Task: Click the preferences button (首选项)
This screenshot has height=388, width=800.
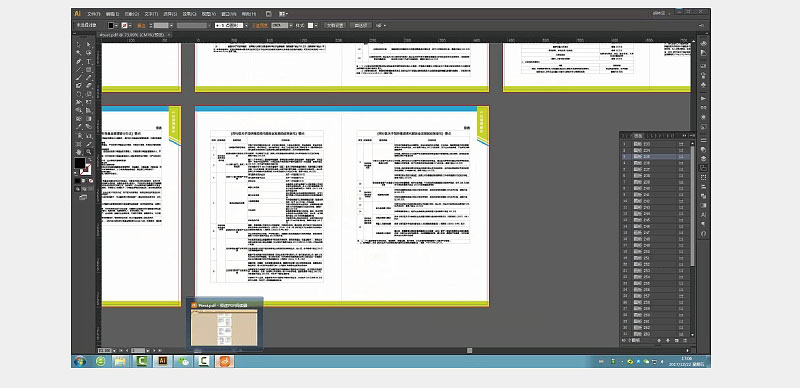Action: 361,26
